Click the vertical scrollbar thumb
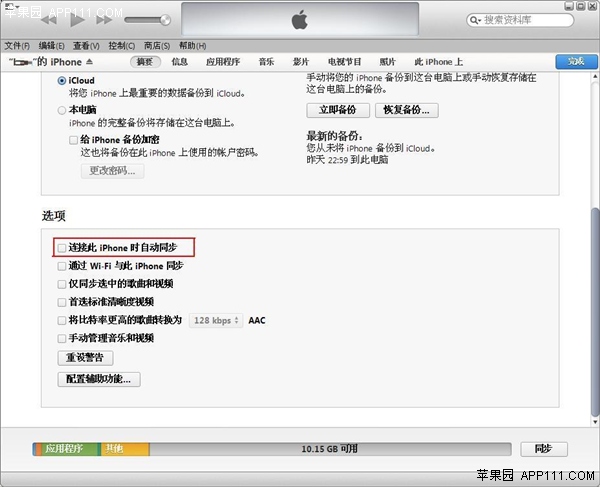Viewport: 600px width, 487px height. pos(595,312)
